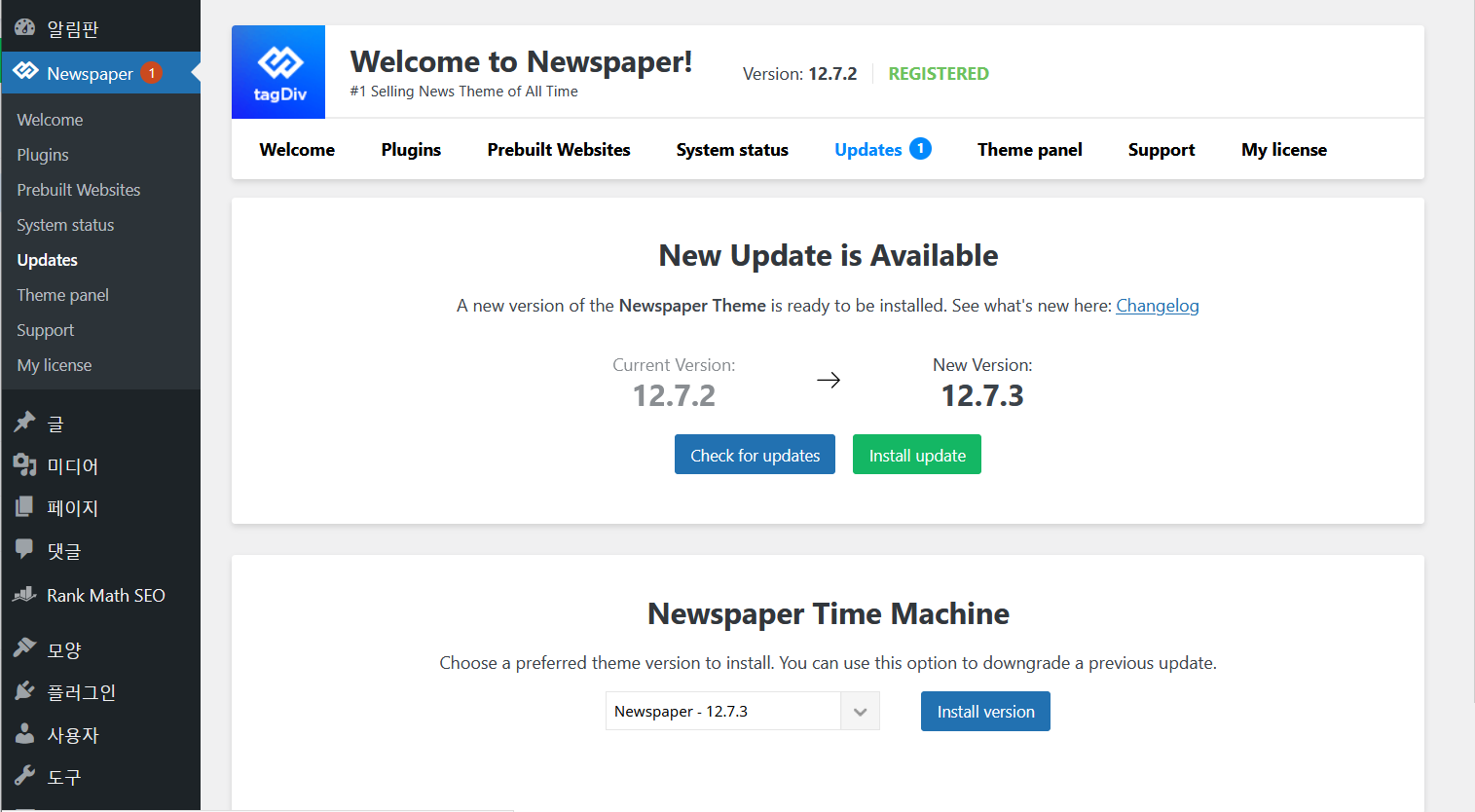This screenshot has width=1475, height=812.
Task: Click the Version: 12.7.2 header text
Action: coord(799,74)
